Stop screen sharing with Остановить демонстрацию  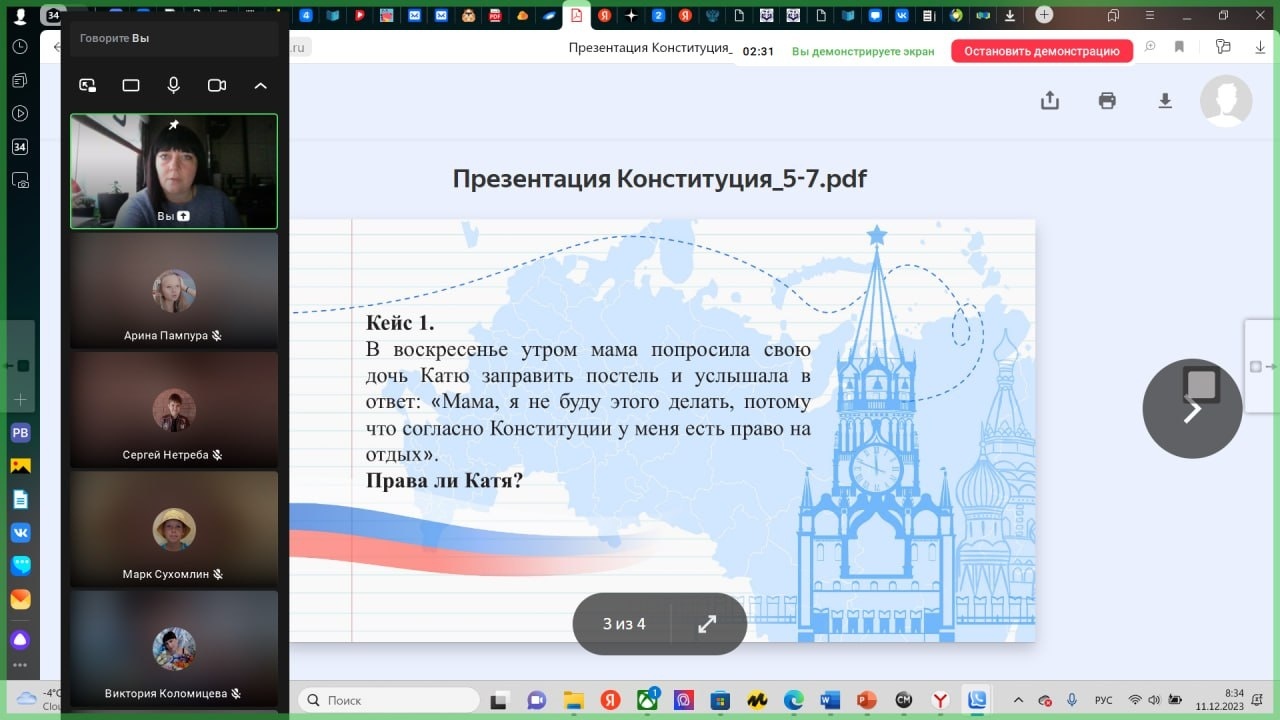(1041, 51)
